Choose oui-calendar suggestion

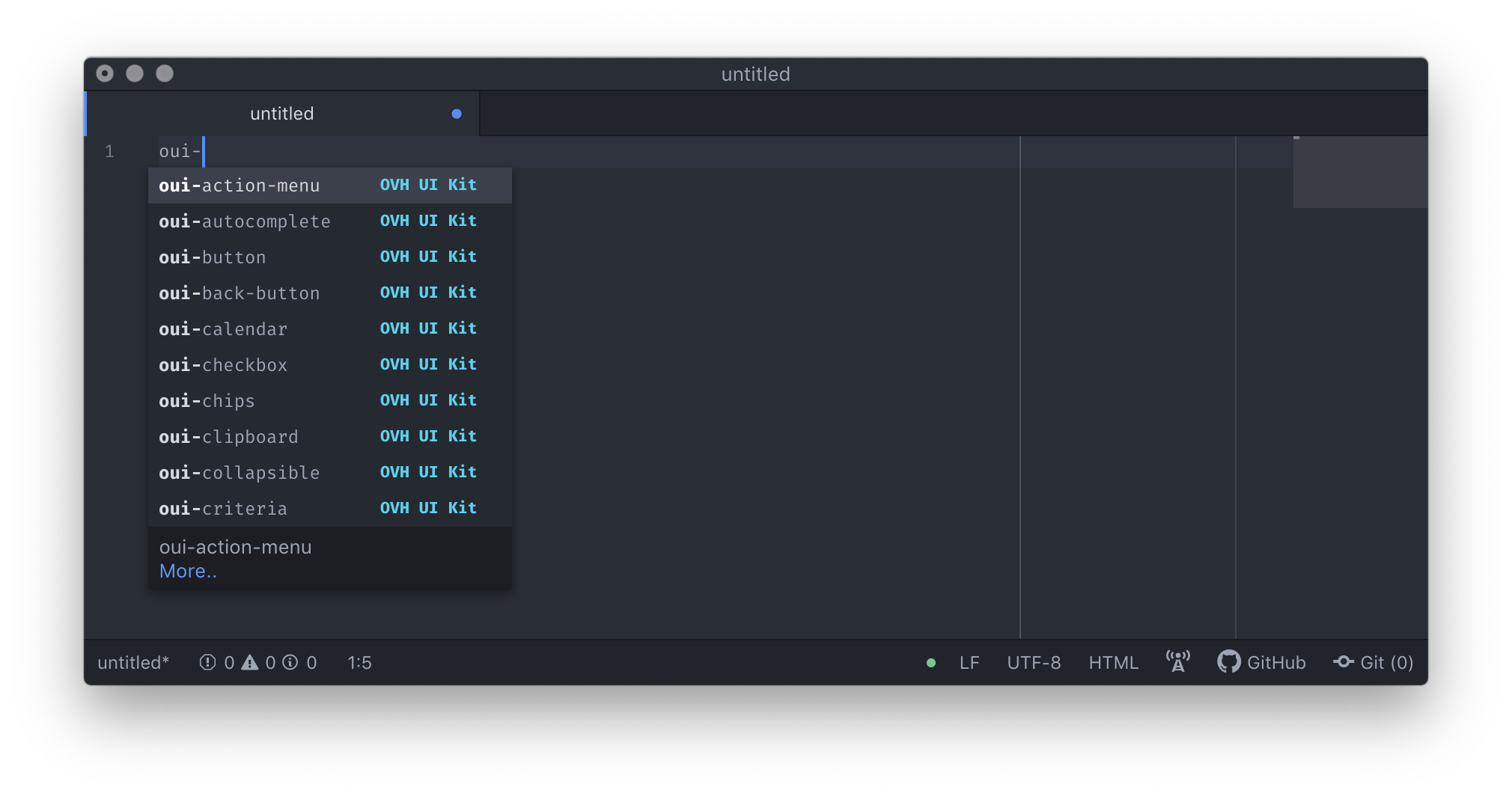click(329, 329)
